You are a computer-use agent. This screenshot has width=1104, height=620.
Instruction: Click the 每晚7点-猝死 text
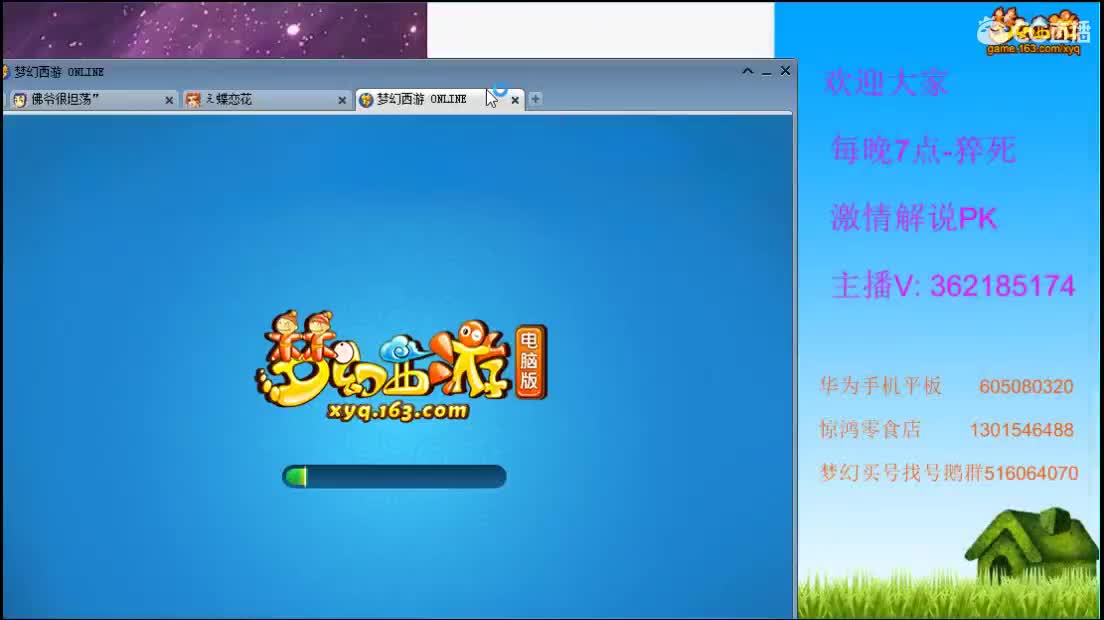(924, 150)
